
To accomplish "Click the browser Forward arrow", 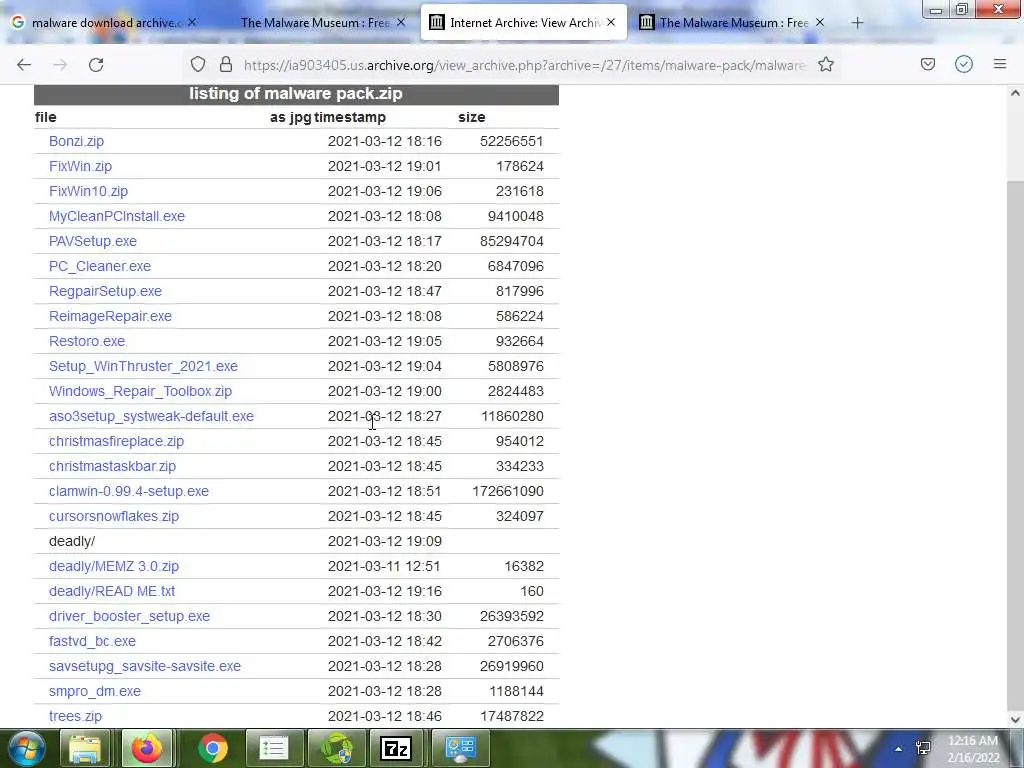I will 60,65.
